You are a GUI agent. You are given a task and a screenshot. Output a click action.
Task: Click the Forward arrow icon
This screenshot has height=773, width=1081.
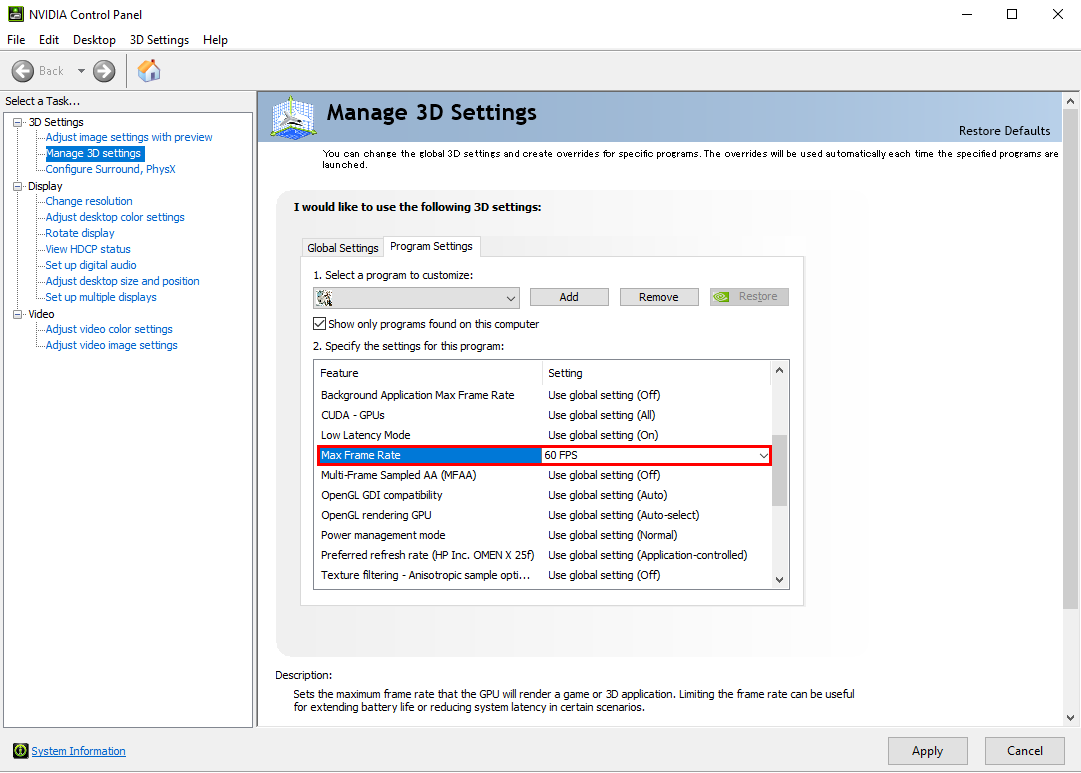(x=104, y=71)
